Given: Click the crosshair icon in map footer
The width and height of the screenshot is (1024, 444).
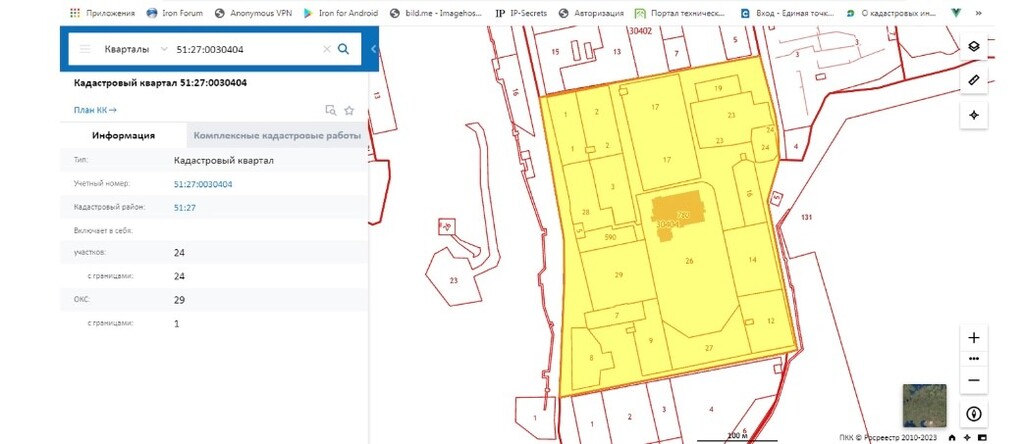Looking at the screenshot, I should click(967, 437).
